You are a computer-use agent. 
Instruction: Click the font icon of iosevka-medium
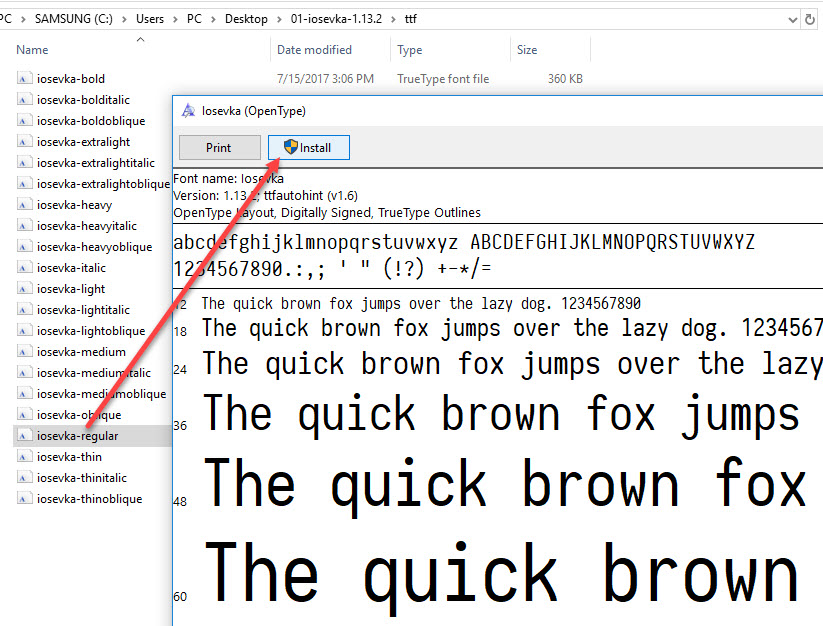pyautogui.click(x=23, y=352)
